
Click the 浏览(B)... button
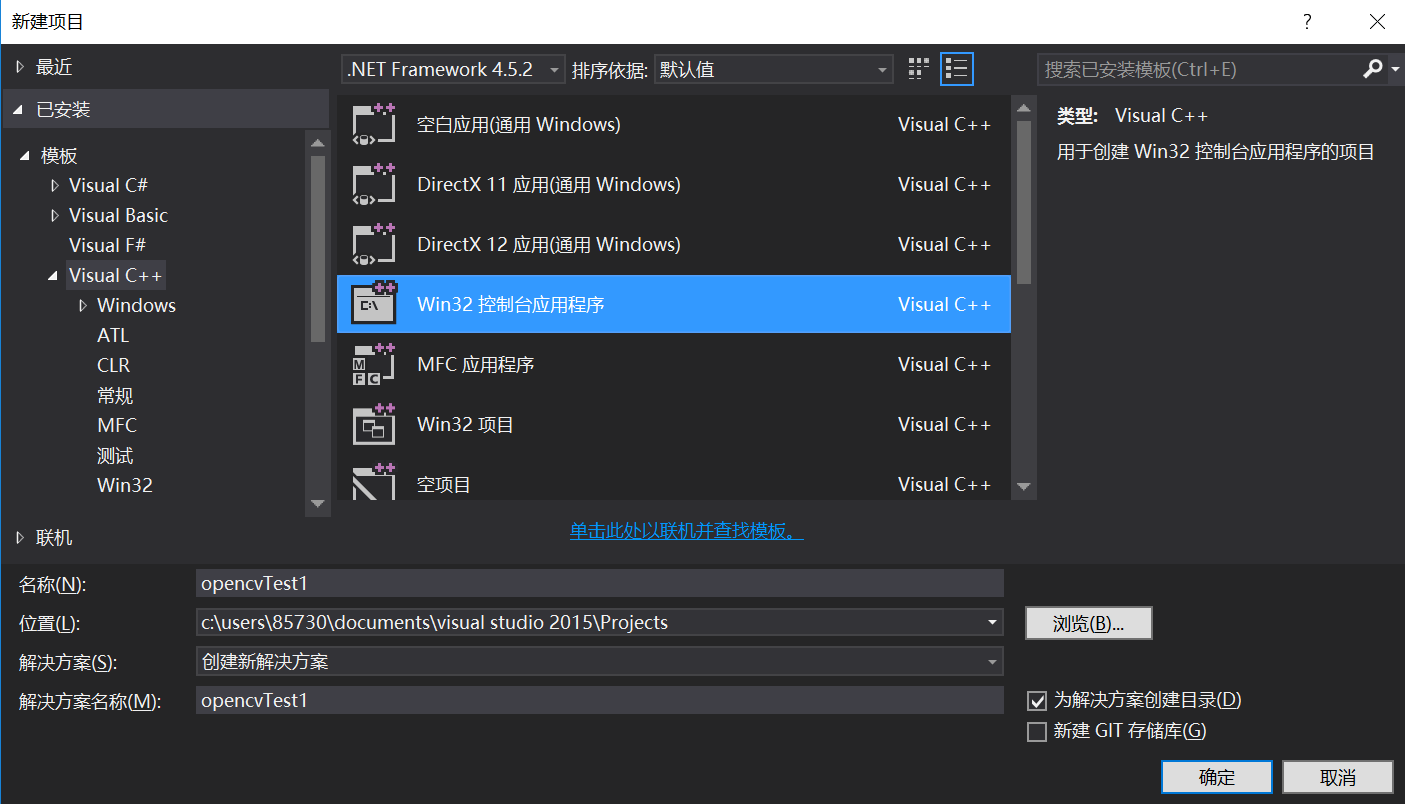tap(1089, 623)
